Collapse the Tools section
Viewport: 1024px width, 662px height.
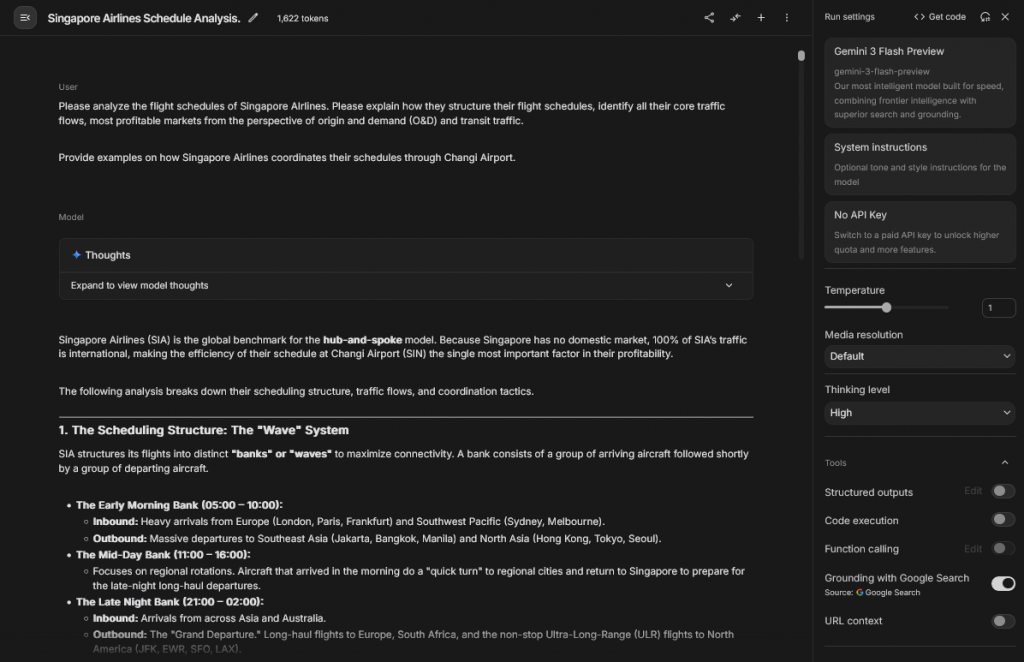coord(1004,463)
